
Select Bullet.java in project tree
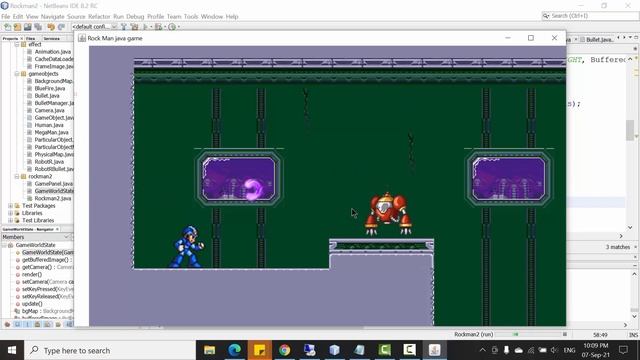(47, 96)
